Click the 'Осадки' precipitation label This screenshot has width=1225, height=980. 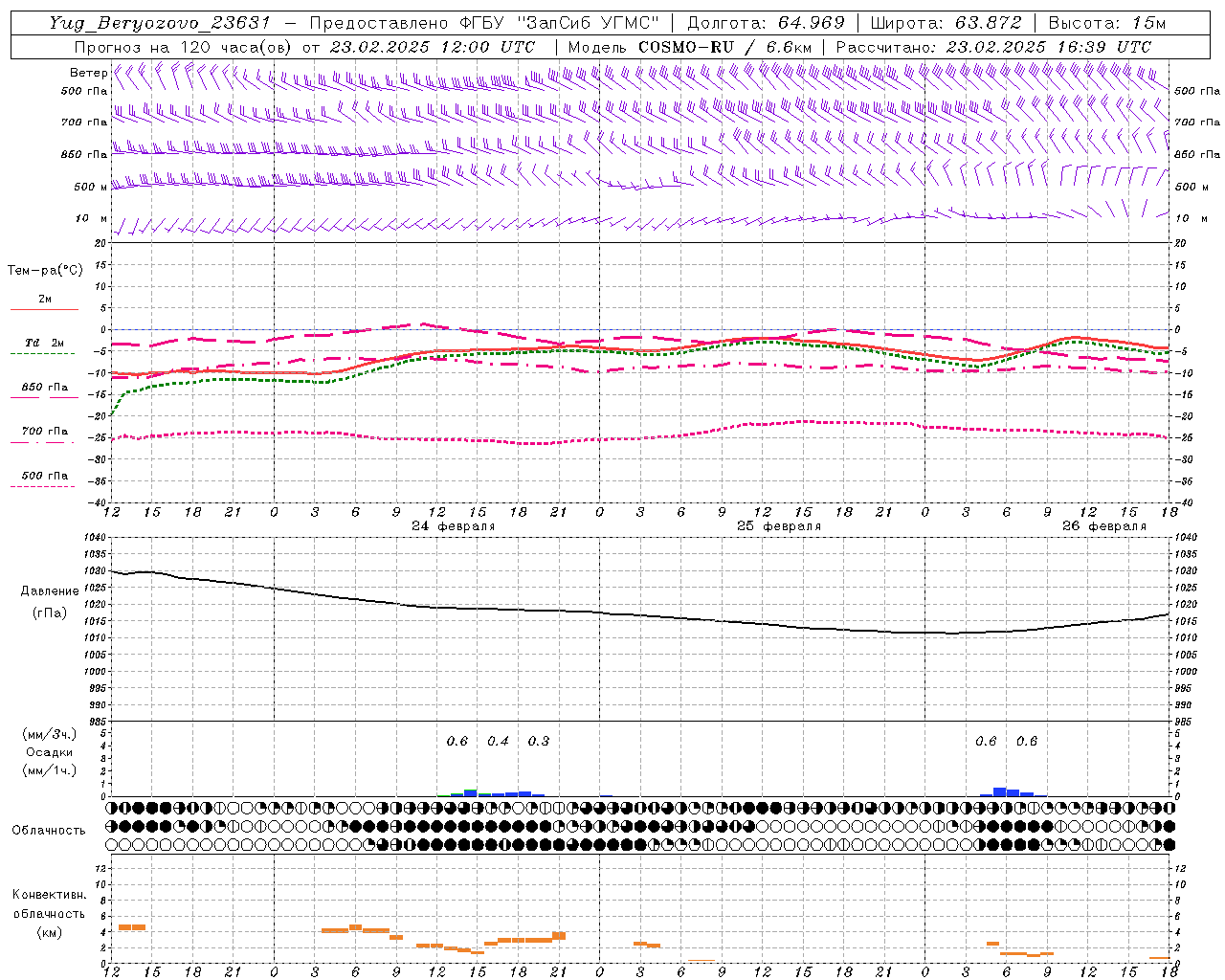(x=50, y=752)
